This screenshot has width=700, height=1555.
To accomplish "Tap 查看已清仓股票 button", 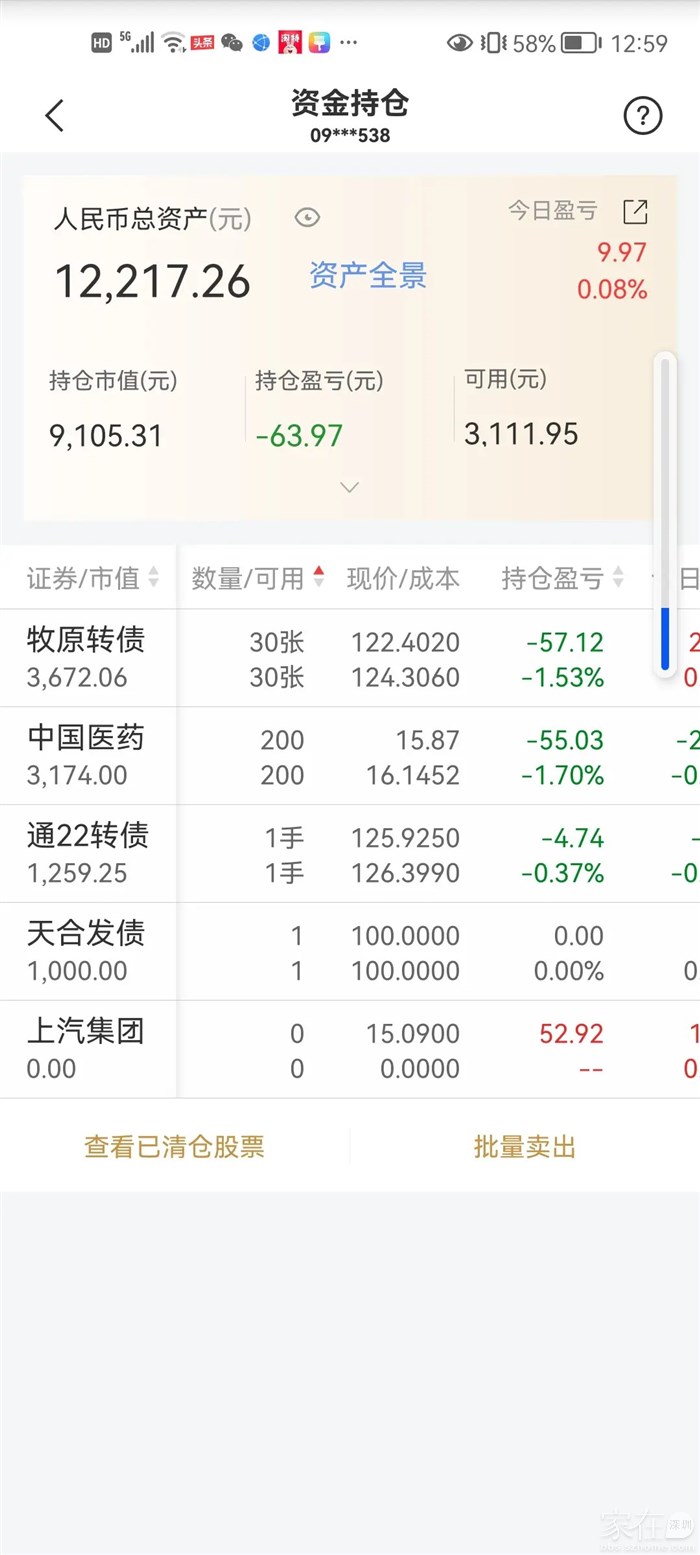I will [x=174, y=1147].
